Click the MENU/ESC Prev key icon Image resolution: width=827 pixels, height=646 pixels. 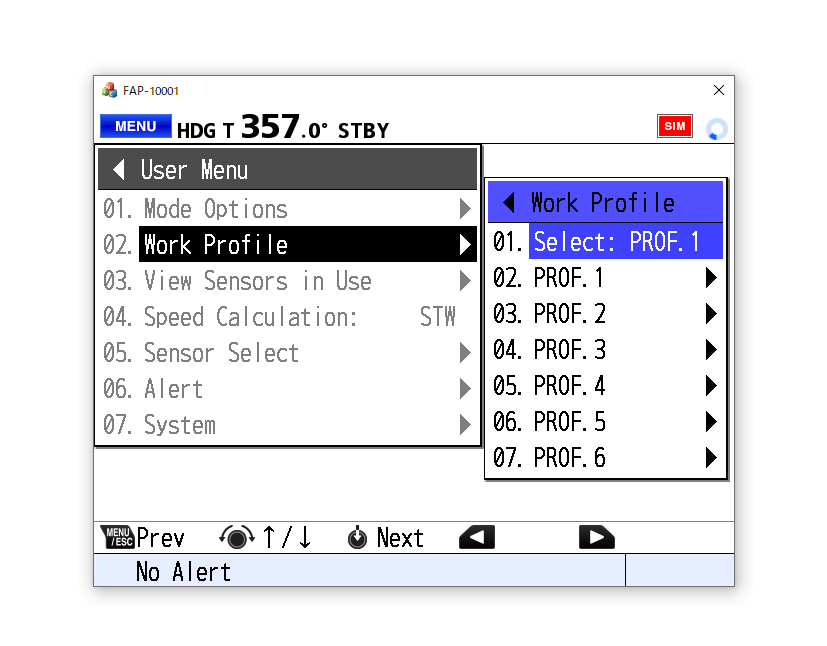(117, 537)
